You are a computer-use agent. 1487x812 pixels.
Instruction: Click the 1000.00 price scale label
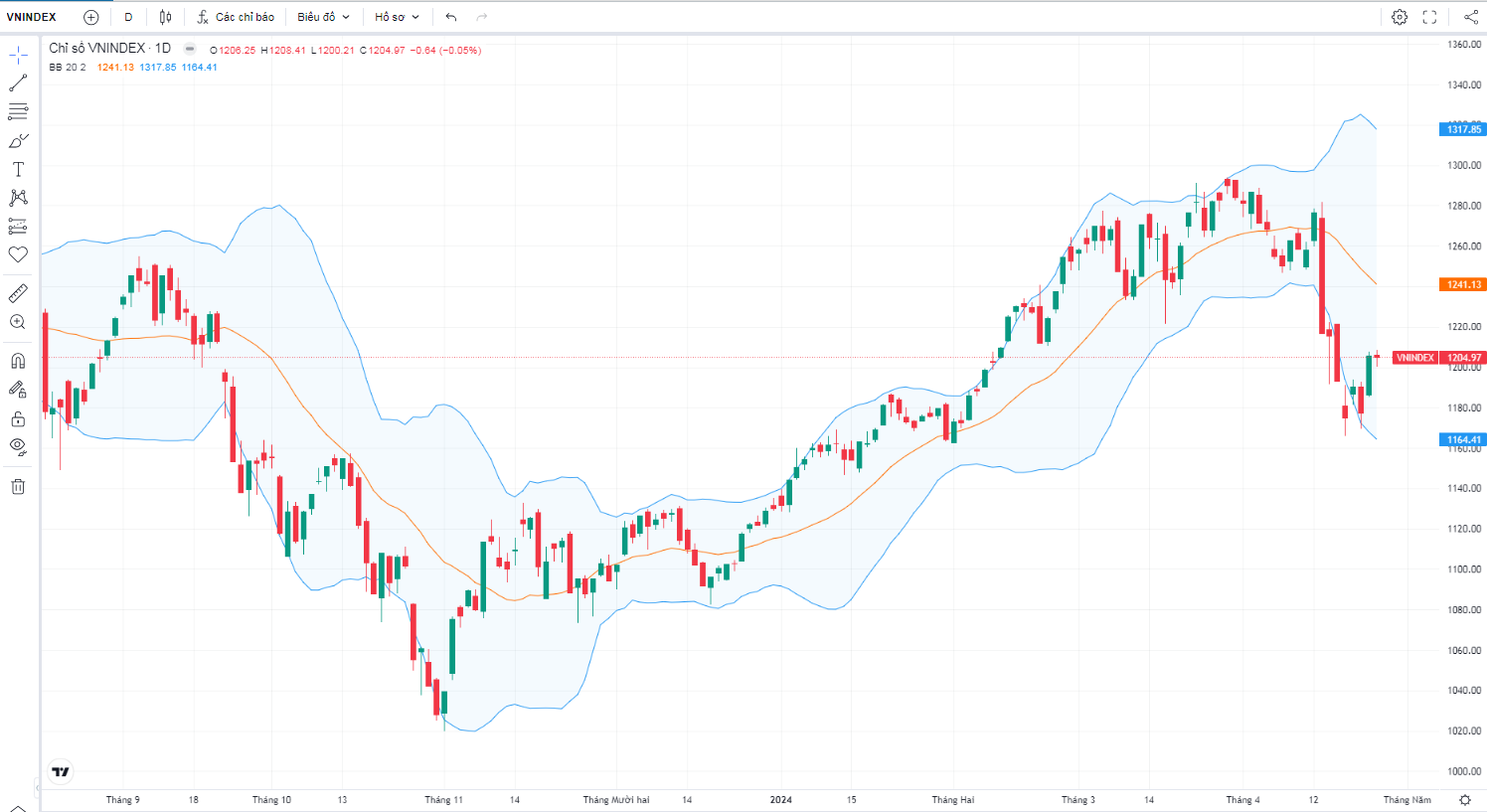(1464, 771)
